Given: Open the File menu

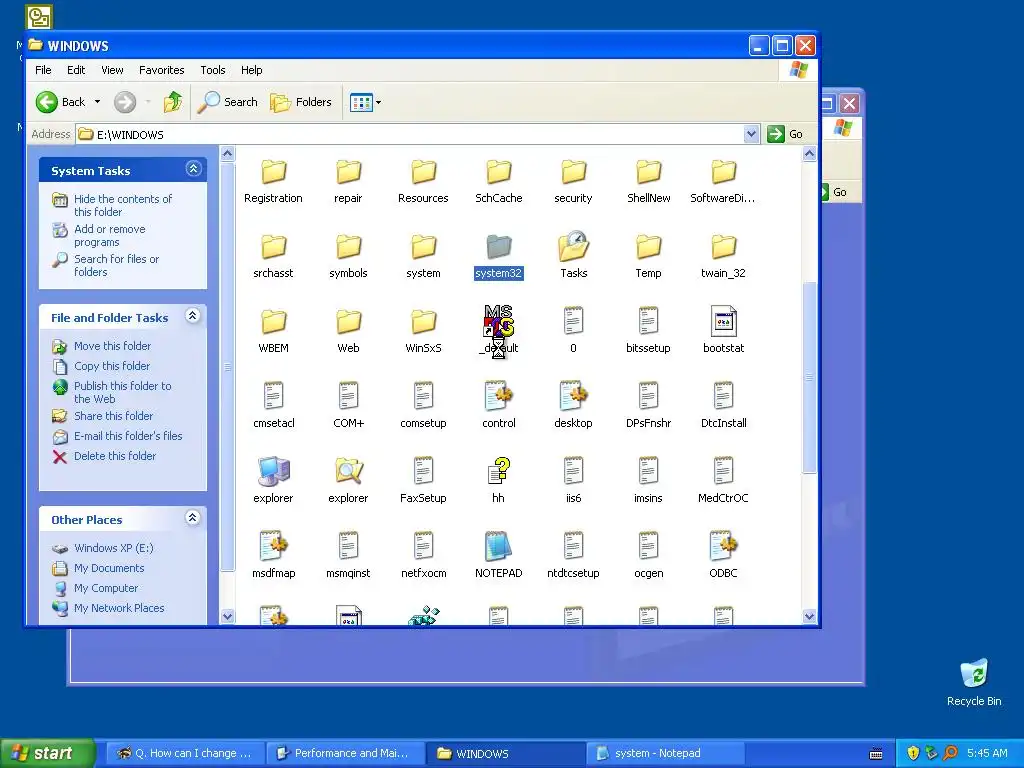Looking at the screenshot, I should (x=43, y=70).
